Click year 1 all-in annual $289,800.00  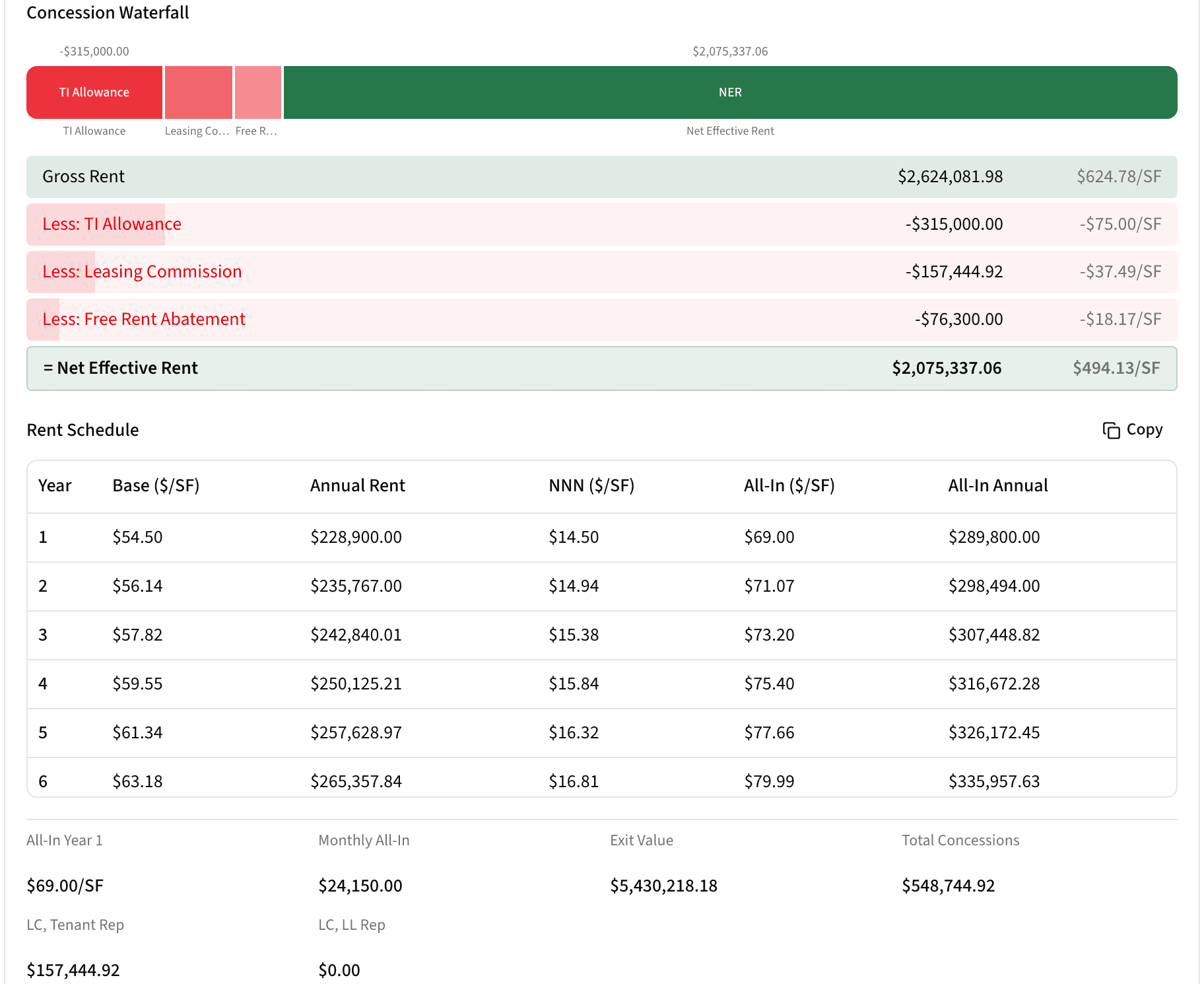[x=994, y=538]
